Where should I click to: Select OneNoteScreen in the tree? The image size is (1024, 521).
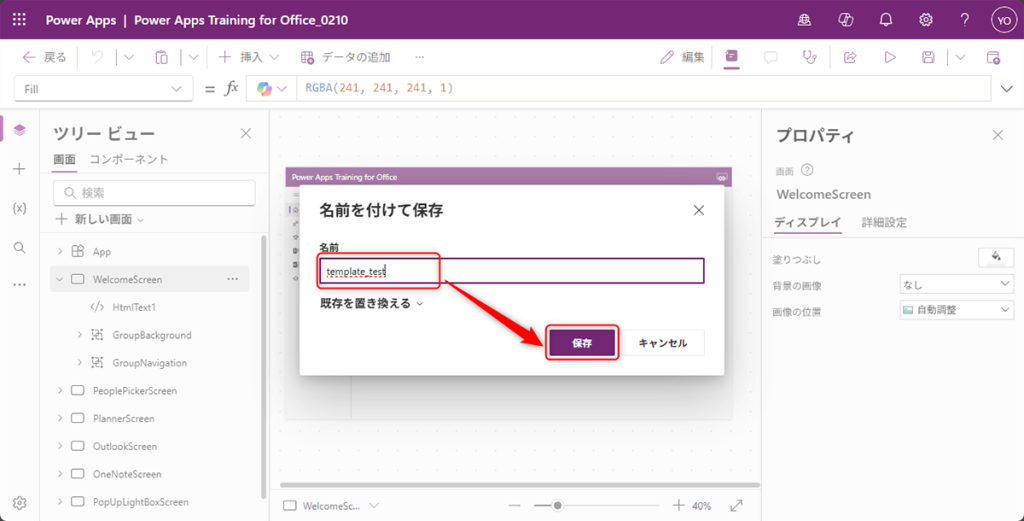(x=127, y=474)
